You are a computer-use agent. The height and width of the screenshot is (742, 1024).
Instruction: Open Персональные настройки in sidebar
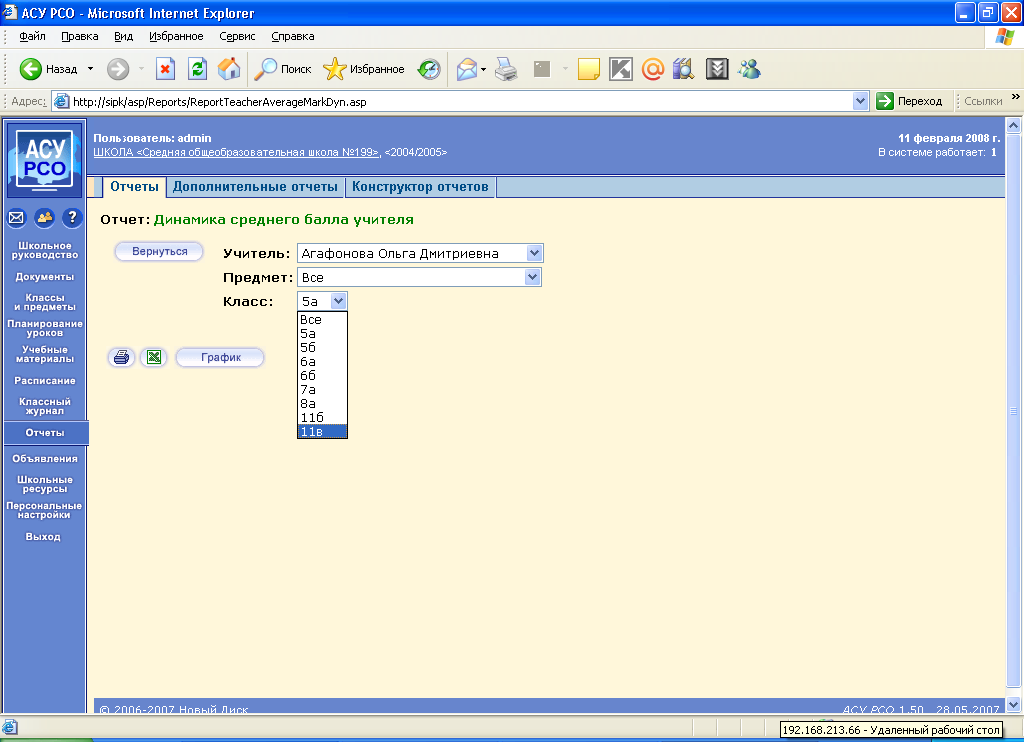[x=44, y=510]
